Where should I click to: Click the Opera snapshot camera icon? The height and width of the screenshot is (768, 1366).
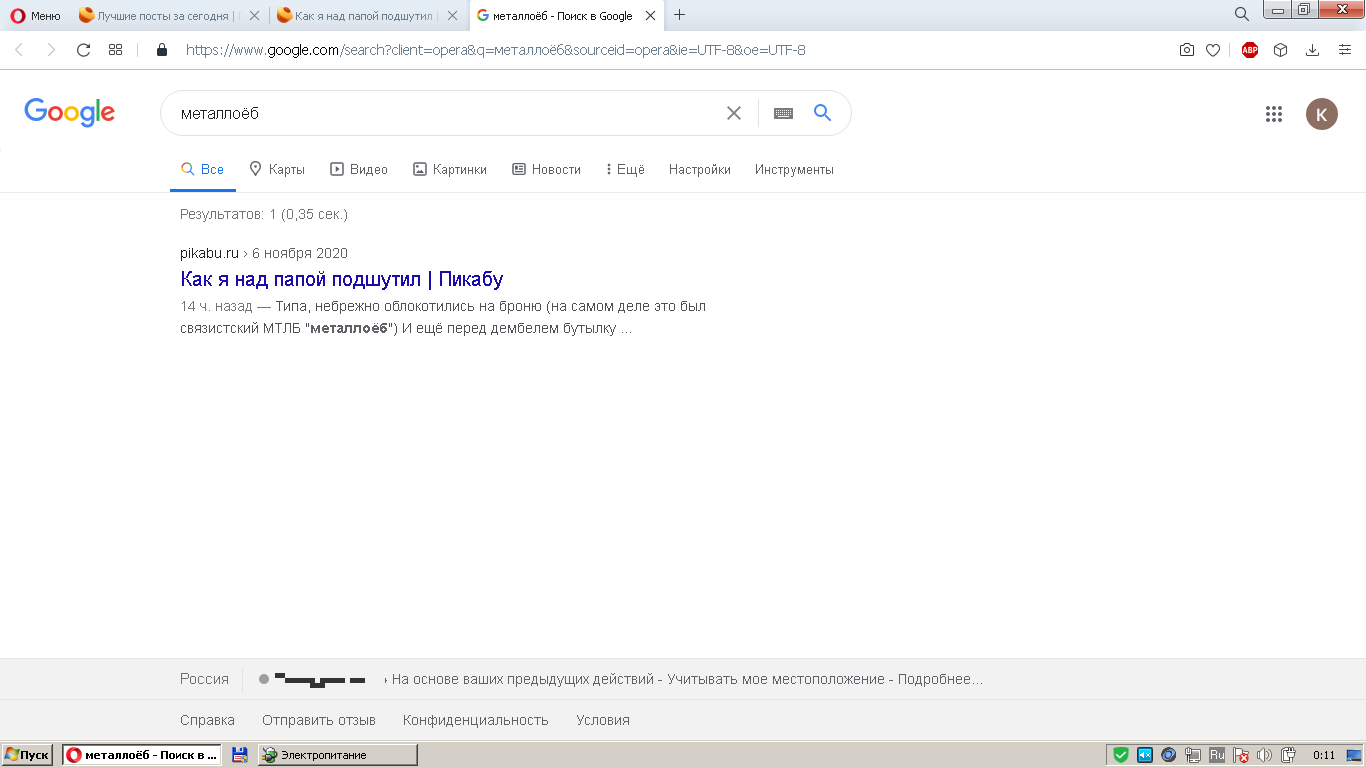click(1186, 50)
